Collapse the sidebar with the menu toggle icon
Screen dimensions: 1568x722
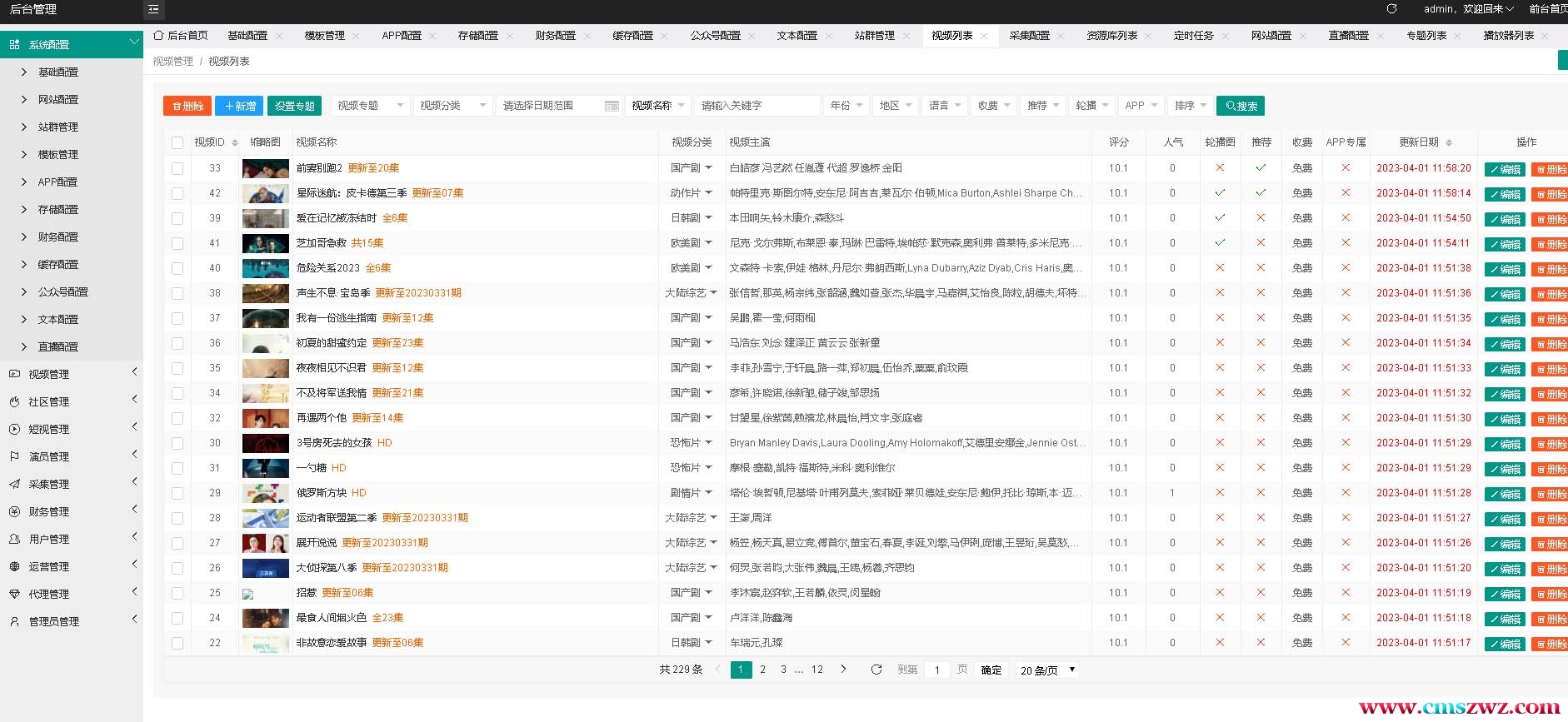pos(153,10)
